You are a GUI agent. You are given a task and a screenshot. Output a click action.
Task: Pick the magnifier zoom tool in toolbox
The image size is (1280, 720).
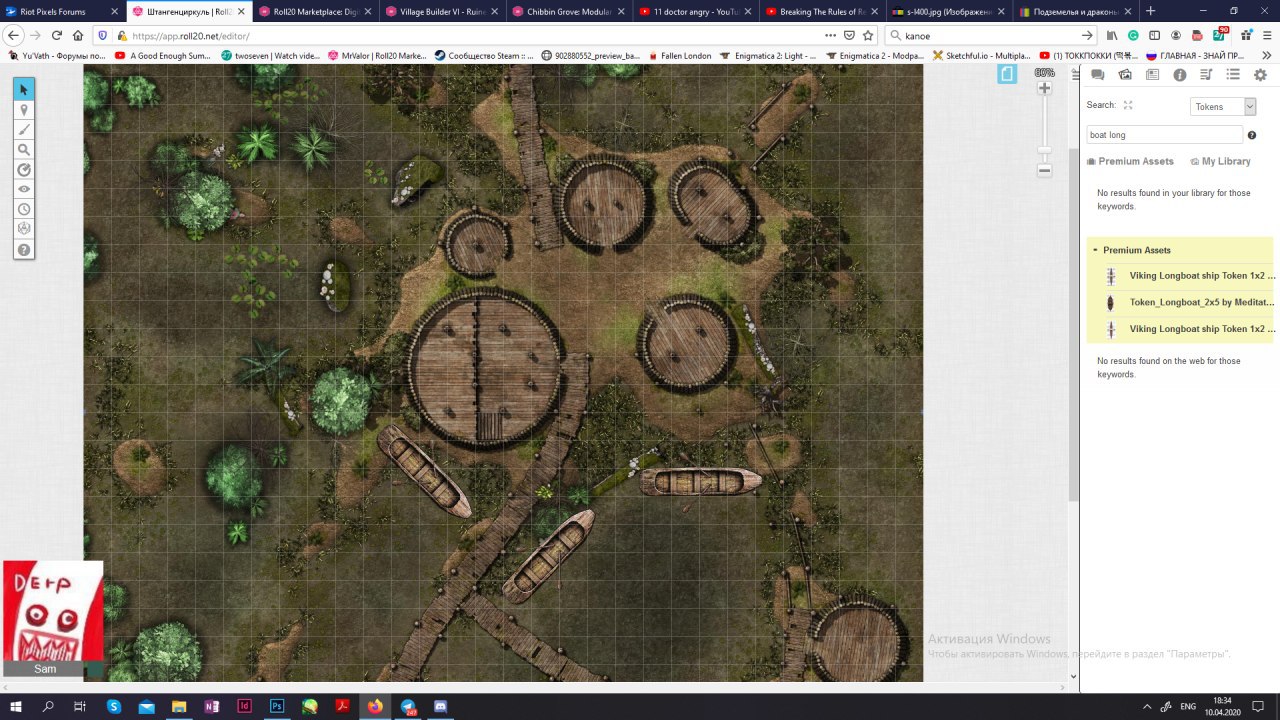point(24,150)
